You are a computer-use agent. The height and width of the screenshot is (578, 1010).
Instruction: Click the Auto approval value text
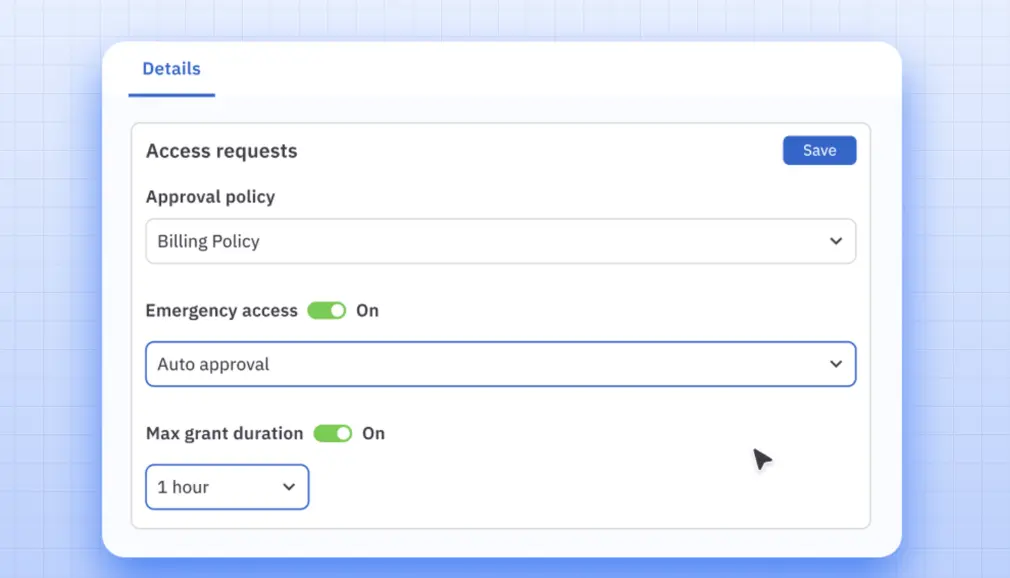click(213, 364)
